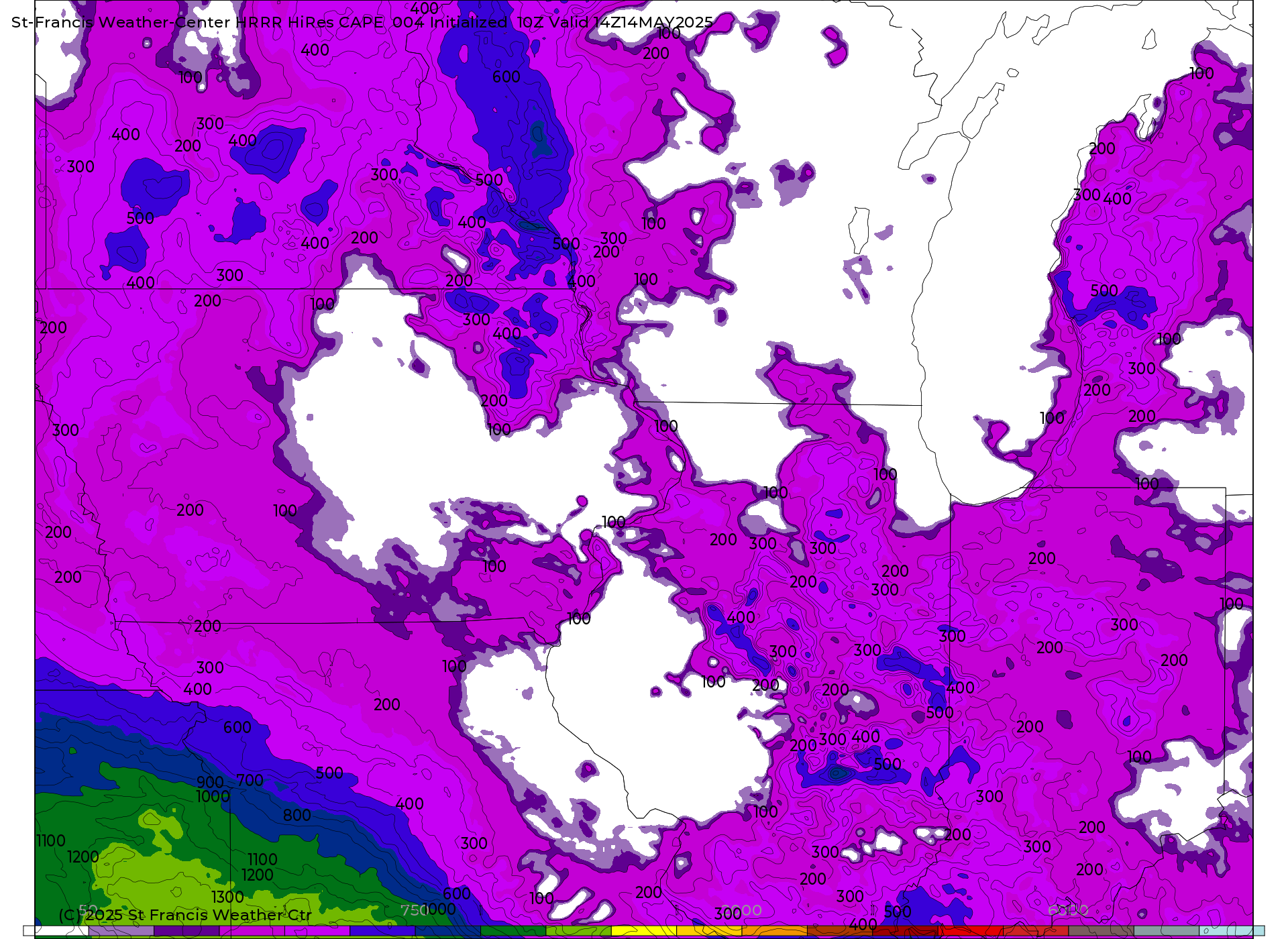Click the "800" contour label
Screen dimensions: 1288x939
click(x=297, y=815)
